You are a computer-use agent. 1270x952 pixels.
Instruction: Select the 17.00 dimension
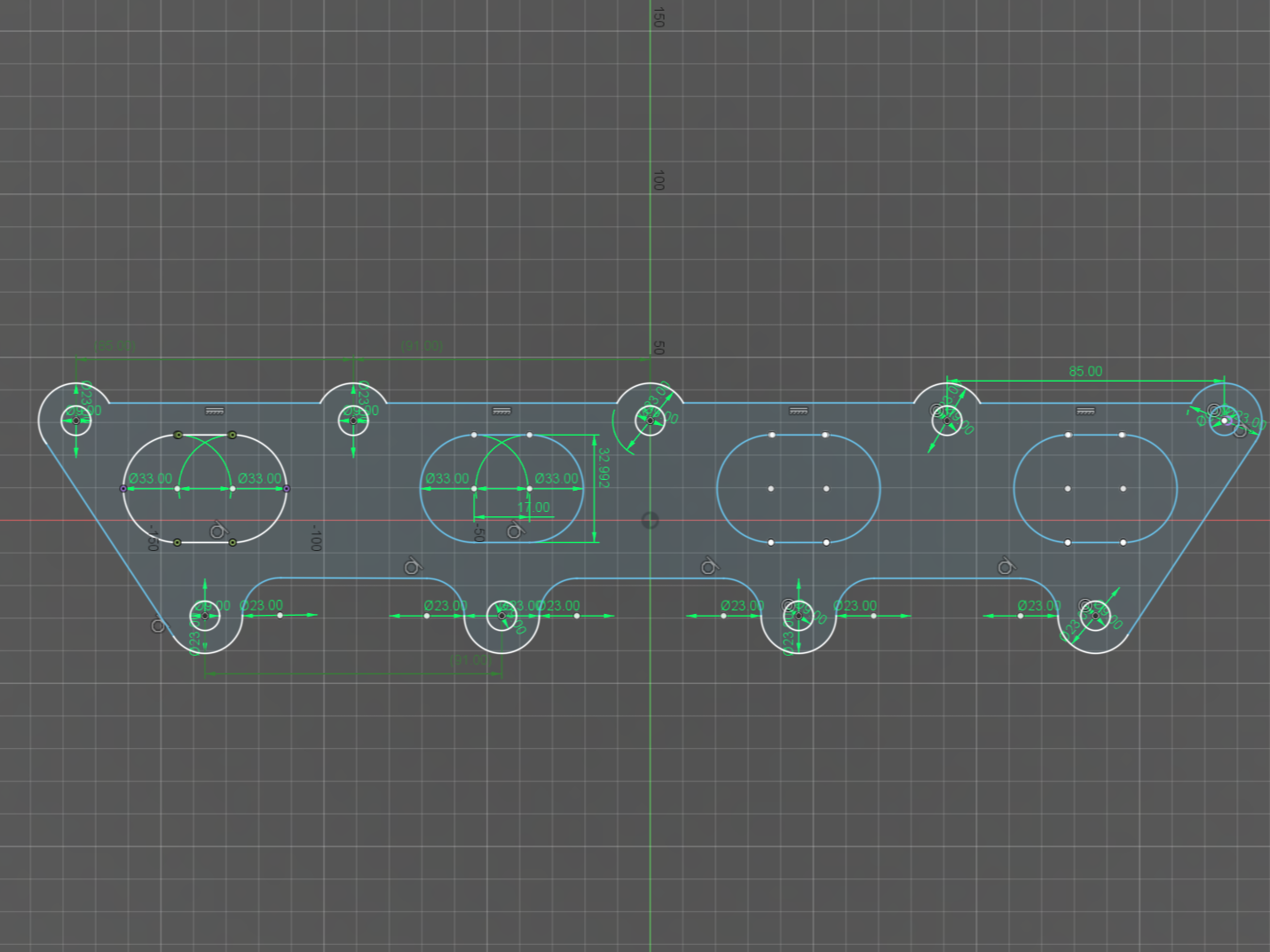coord(533,507)
